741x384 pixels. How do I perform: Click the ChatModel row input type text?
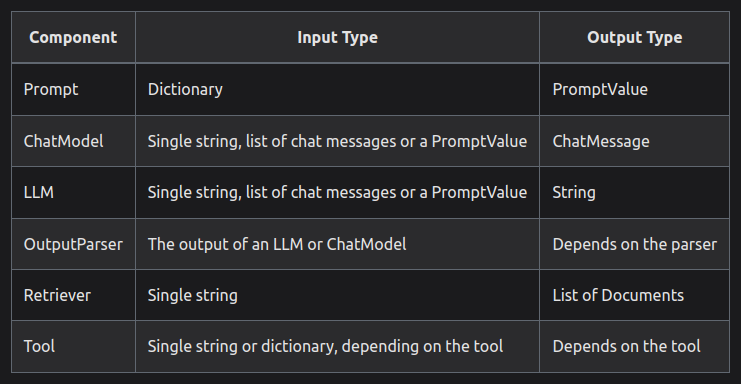click(x=337, y=141)
